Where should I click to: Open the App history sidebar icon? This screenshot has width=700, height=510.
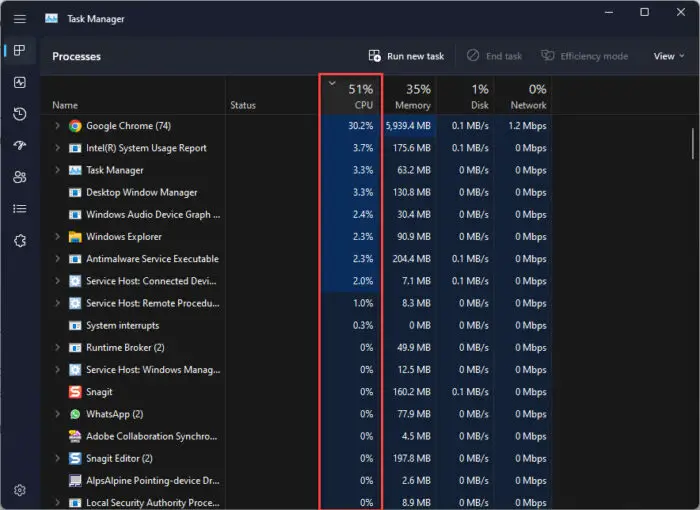[20, 114]
